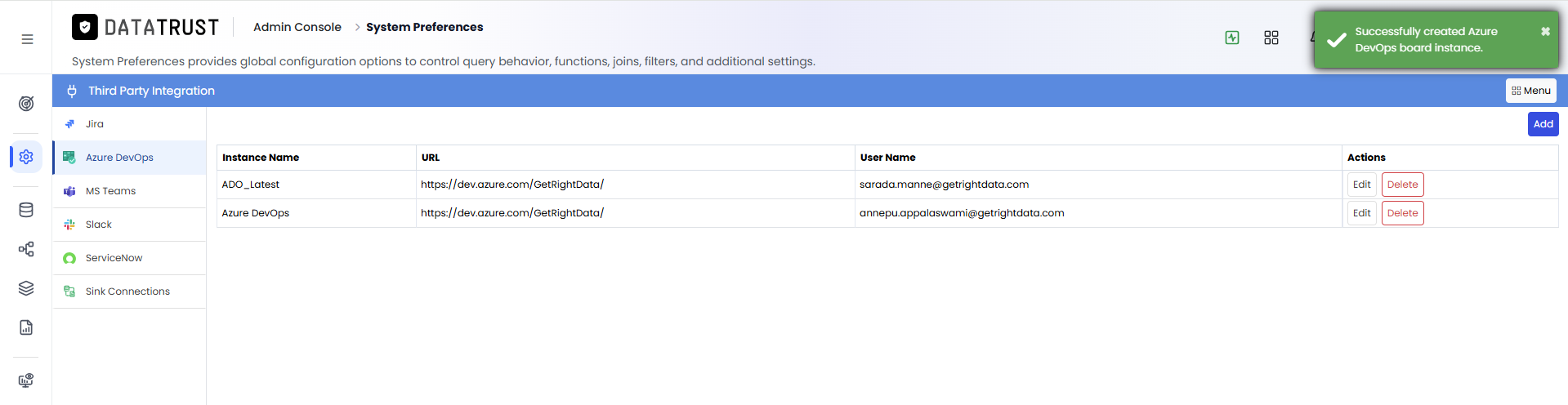Select the Slack integration tab
This screenshot has width=1568, height=405.
pyautogui.click(x=129, y=225)
